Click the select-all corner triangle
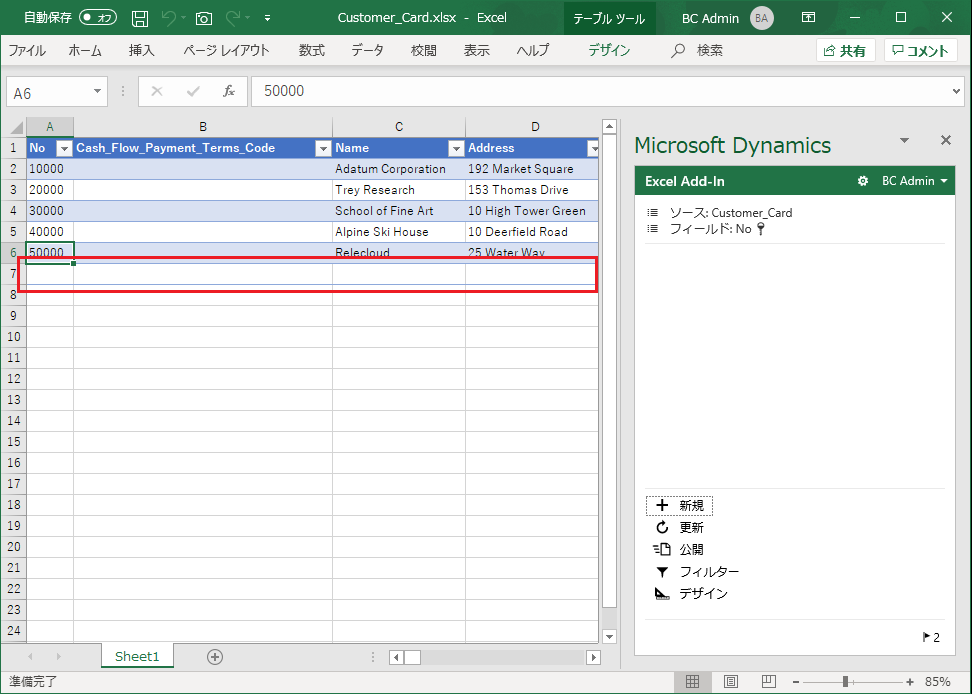The width and height of the screenshot is (972, 694). point(14,127)
